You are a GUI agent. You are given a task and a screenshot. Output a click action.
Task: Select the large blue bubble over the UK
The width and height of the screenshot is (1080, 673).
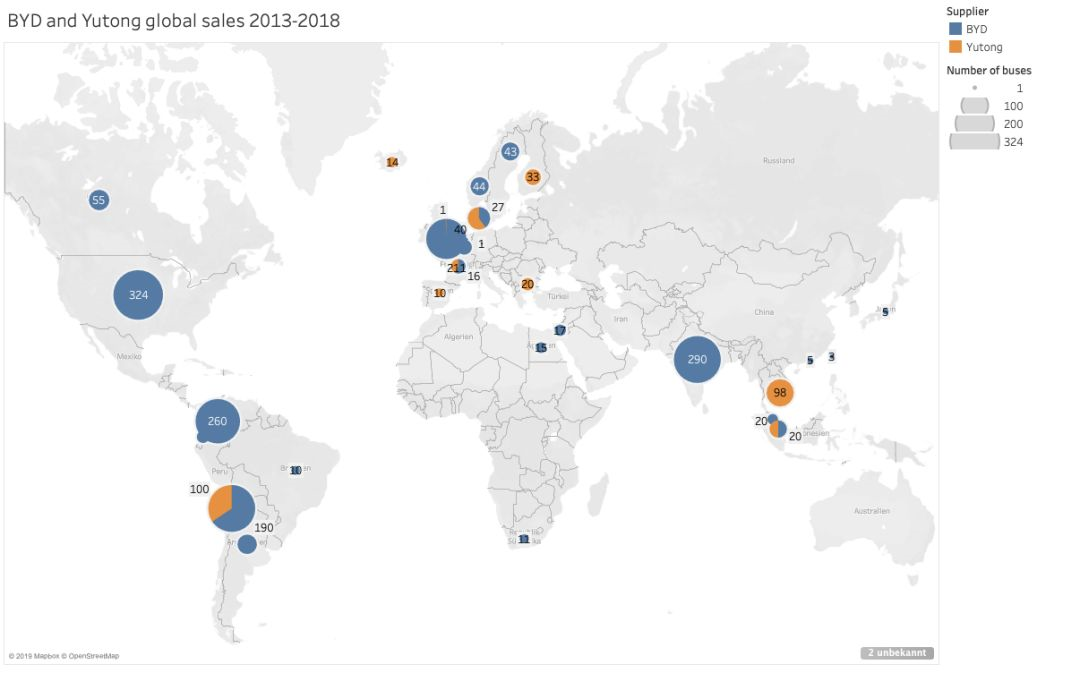point(446,240)
